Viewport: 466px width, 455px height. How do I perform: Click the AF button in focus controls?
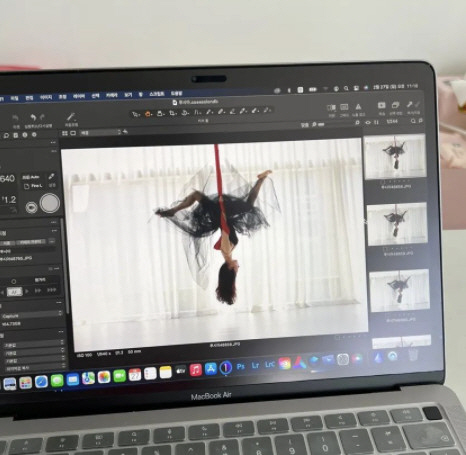[15, 292]
